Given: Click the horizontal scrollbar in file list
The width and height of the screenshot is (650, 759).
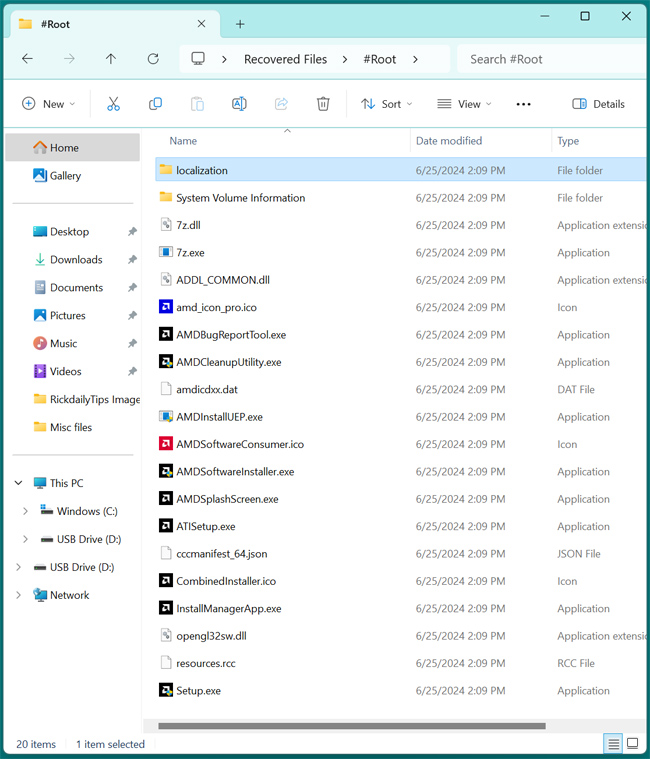Looking at the screenshot, I should 352,726.
